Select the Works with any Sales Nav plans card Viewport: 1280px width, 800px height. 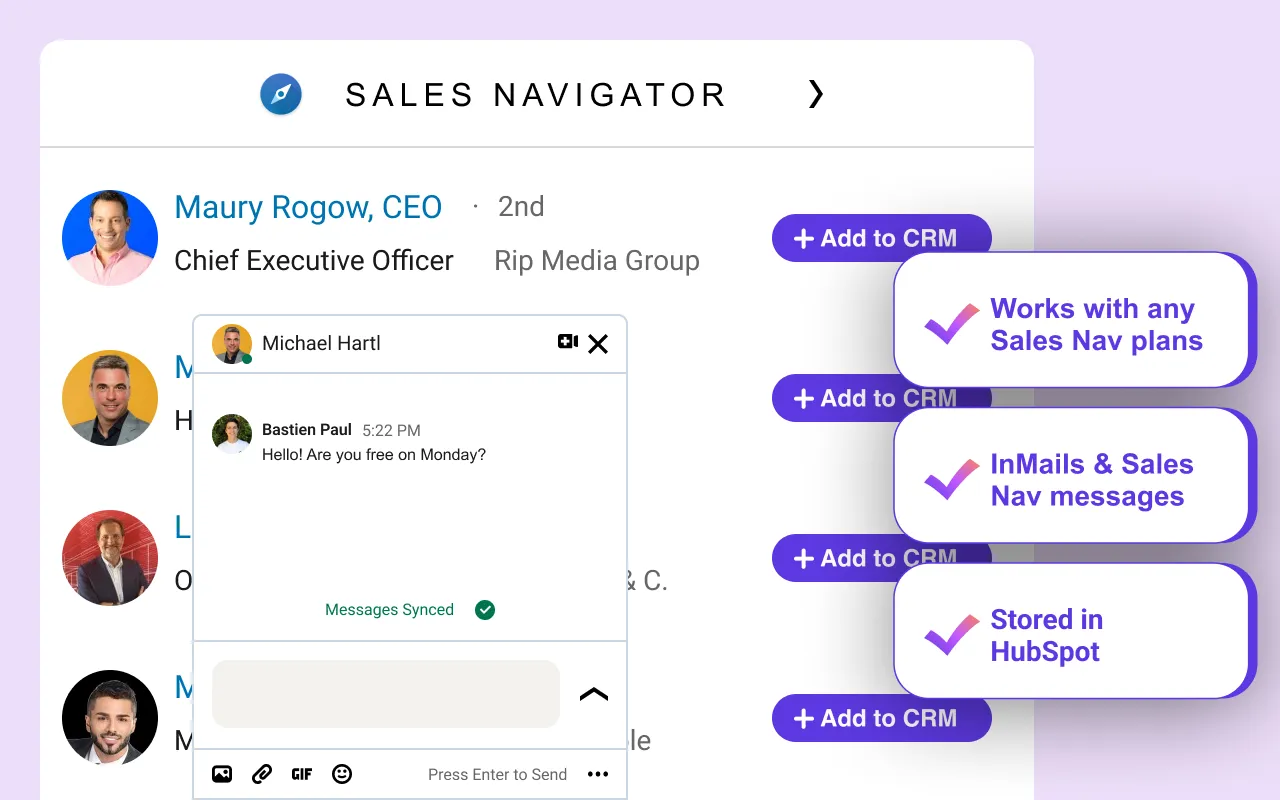(x=1072, y=319)
